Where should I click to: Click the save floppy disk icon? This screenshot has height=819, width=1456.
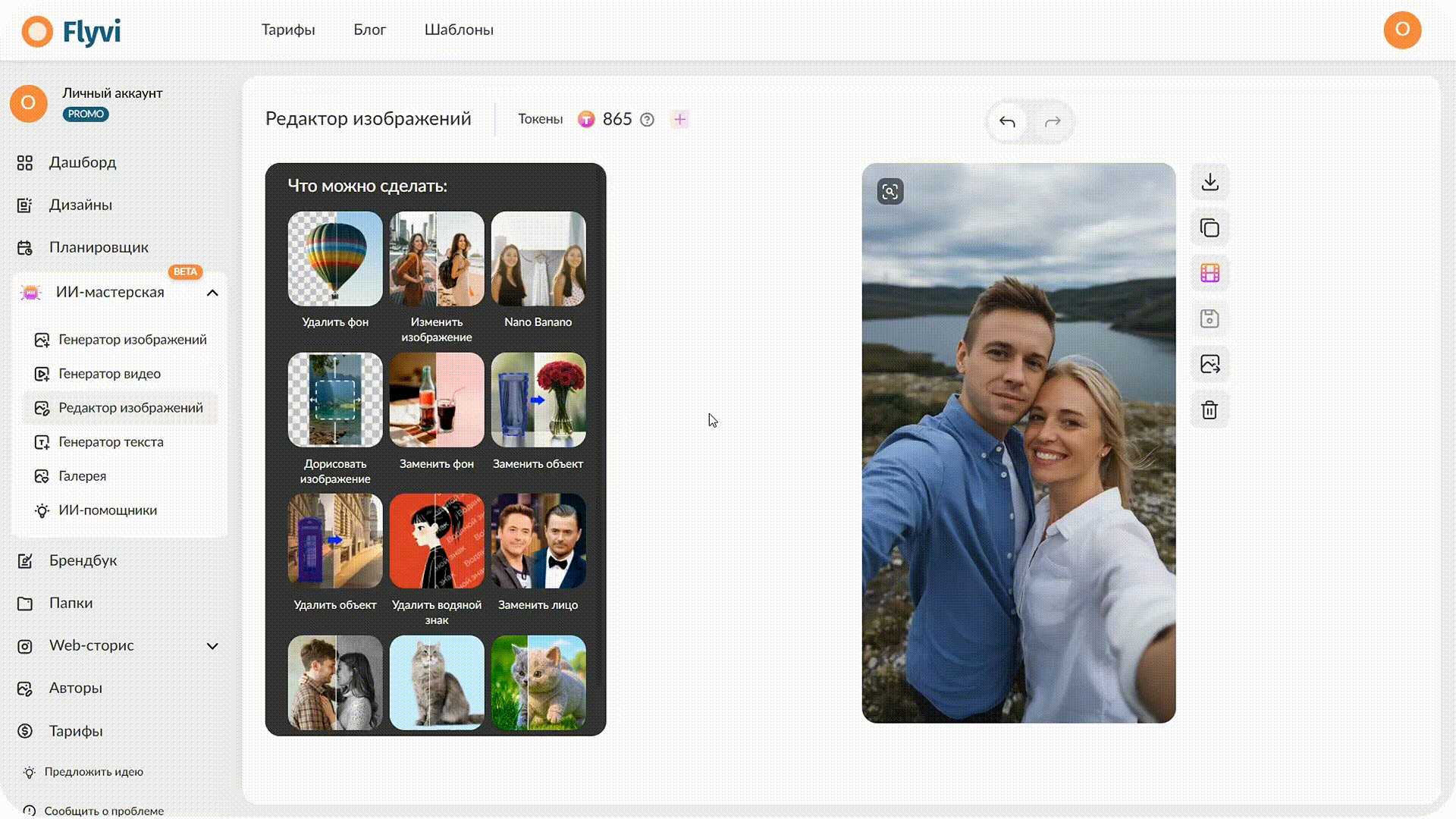coord(1210,318)
